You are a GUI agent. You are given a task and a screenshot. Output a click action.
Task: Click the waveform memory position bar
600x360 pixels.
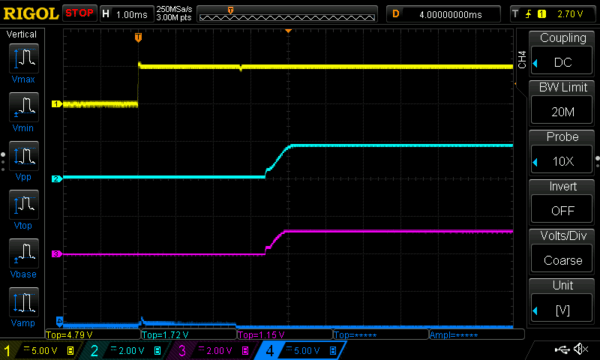pyautogui.click(x=287, y=14)
